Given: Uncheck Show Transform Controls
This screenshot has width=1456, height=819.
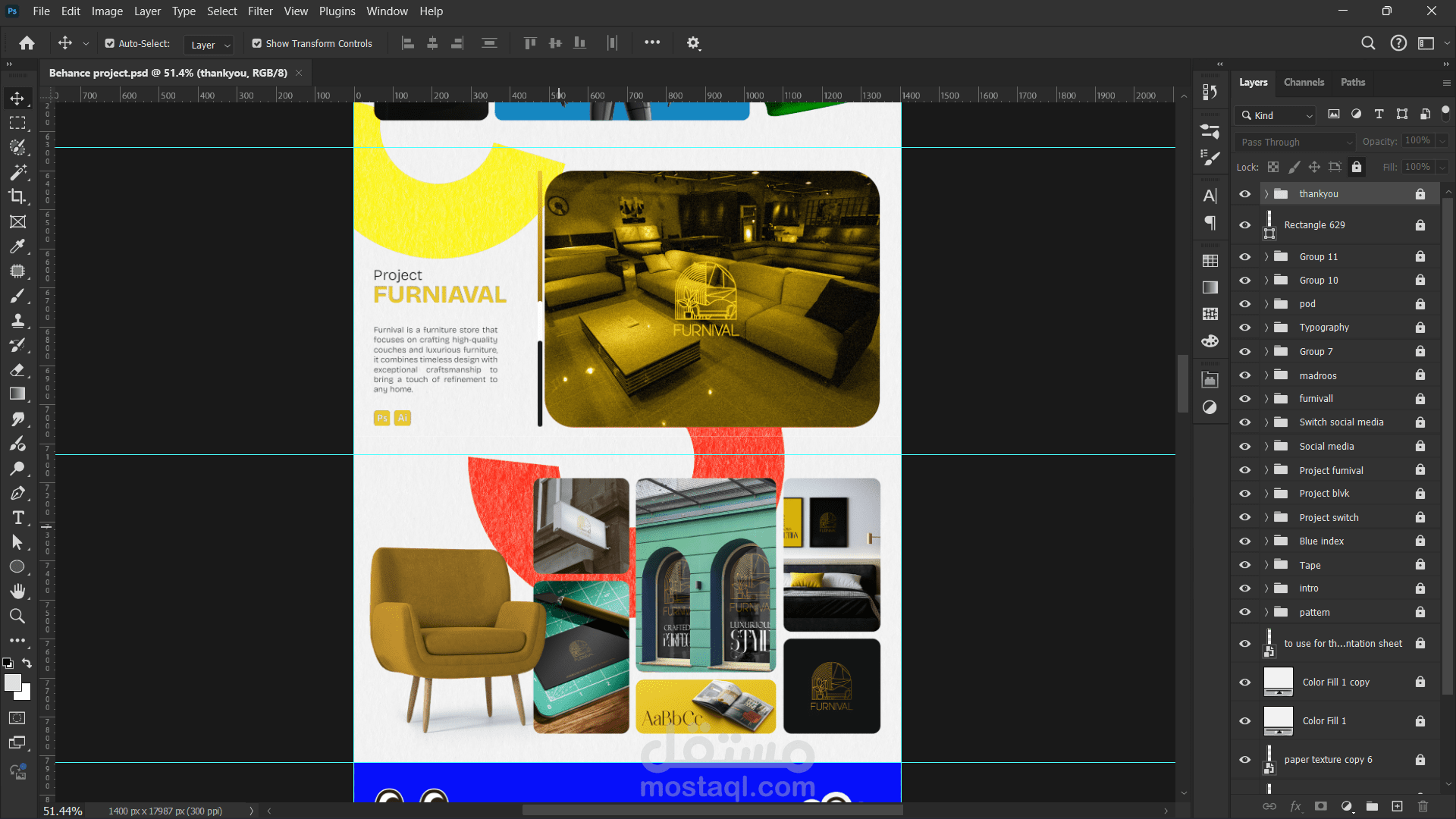Looking at the screenshot, I should click(257, 44).
